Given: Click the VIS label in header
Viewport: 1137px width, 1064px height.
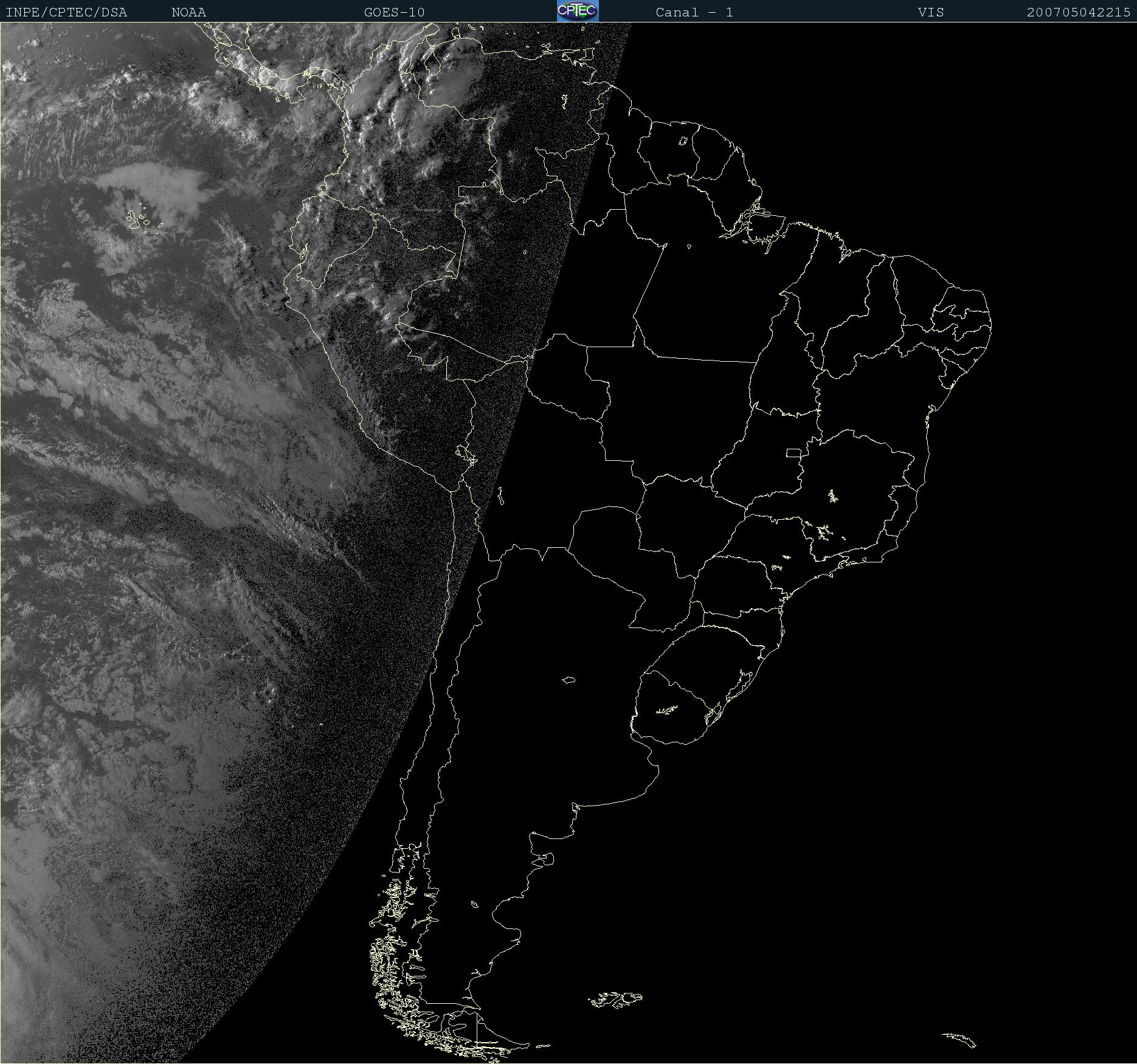Looking at the screenshot, I should (931, 12).
